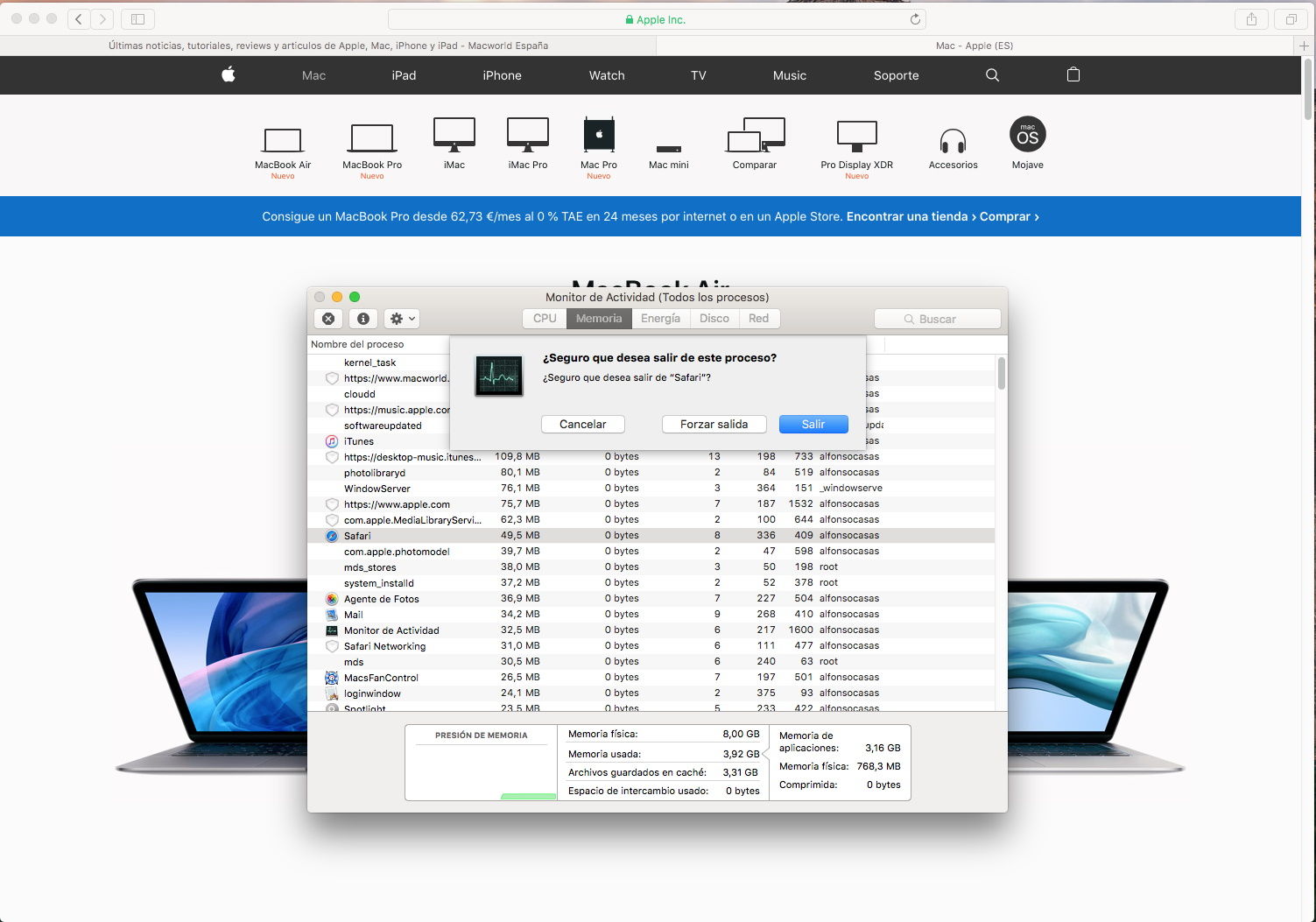Choose the iMac product icon

[x=454, y=135]
